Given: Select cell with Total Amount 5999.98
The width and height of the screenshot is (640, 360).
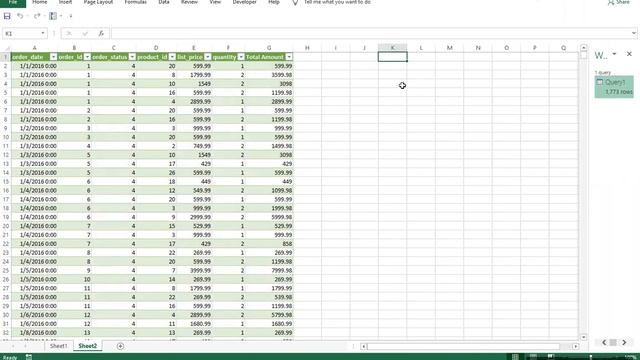Looking at the screenshot, I should 269,217.
